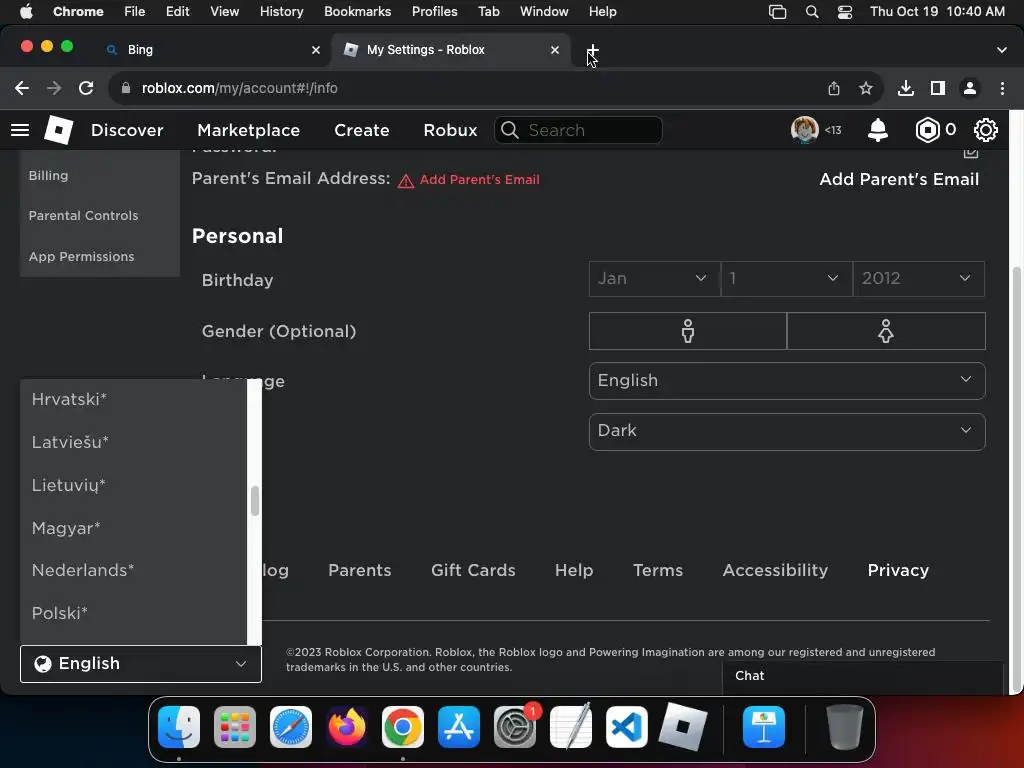Open App Permissions settings section
Screen dimensions: 1024x768
point(82,257)
